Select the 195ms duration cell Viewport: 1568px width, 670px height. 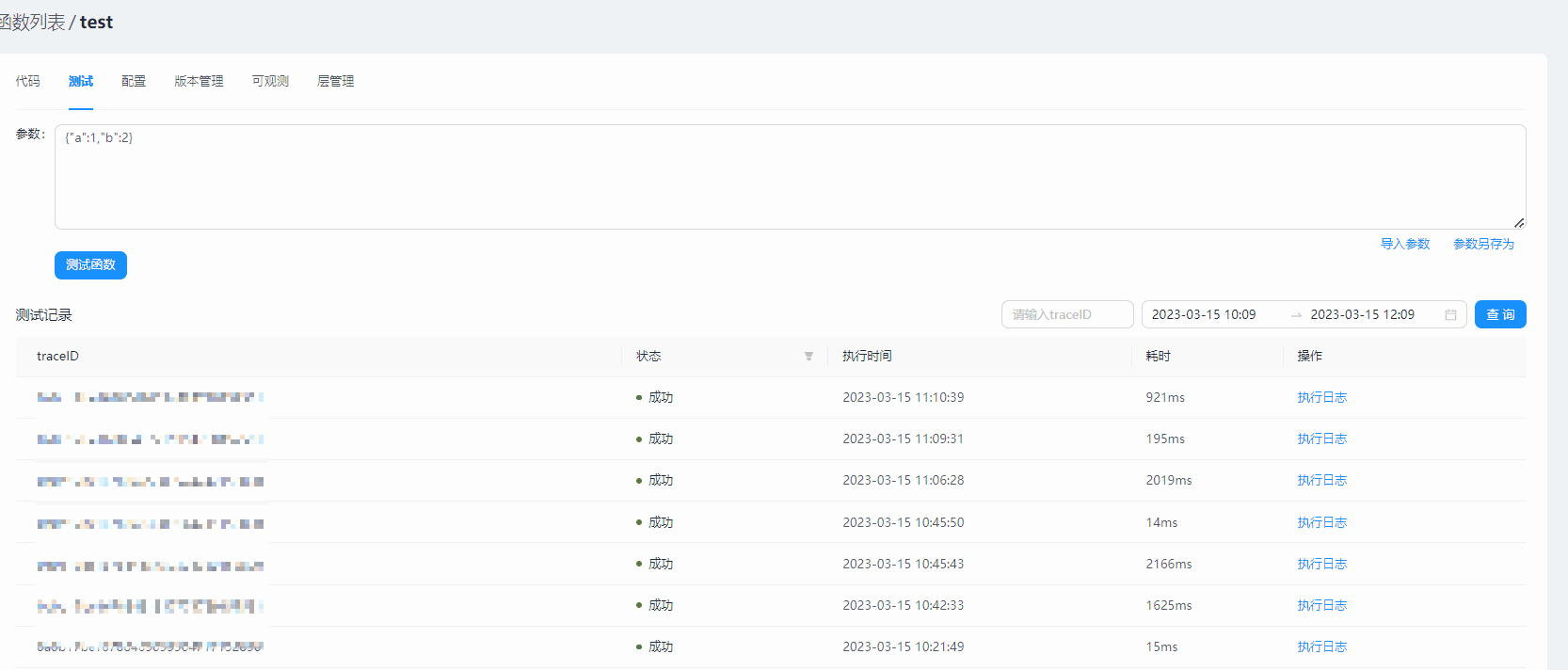tap(1165, 439)
